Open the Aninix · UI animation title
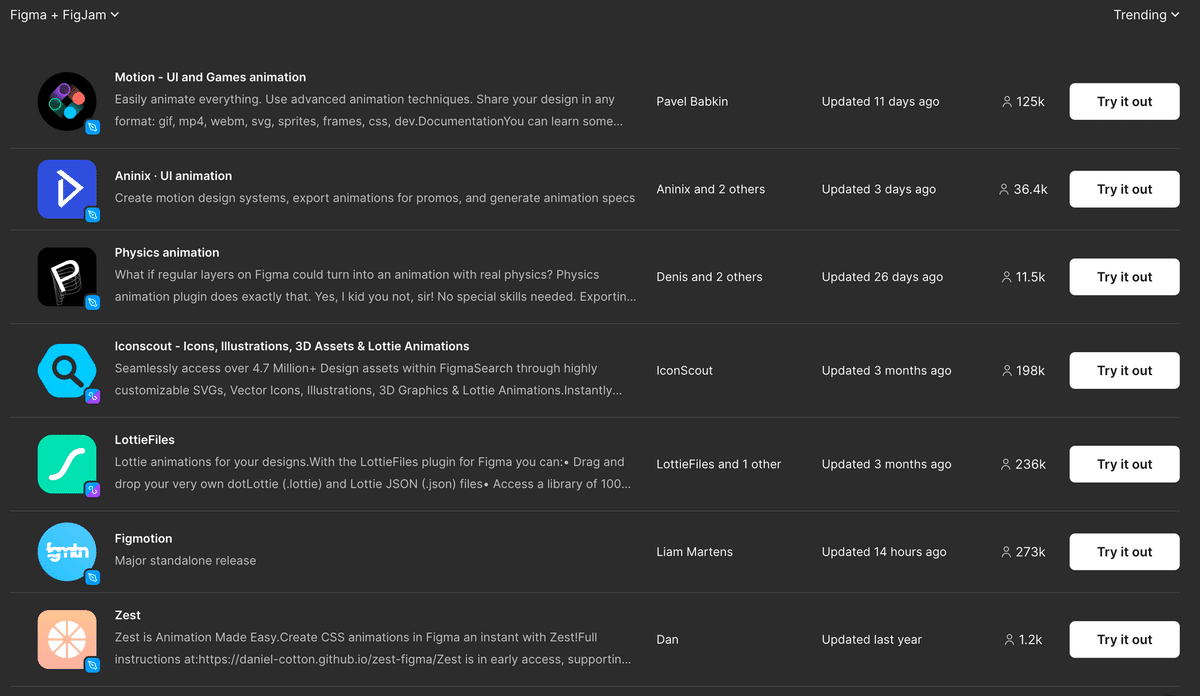This screenshot has width=1200, height=696. [x=173, y=176]
